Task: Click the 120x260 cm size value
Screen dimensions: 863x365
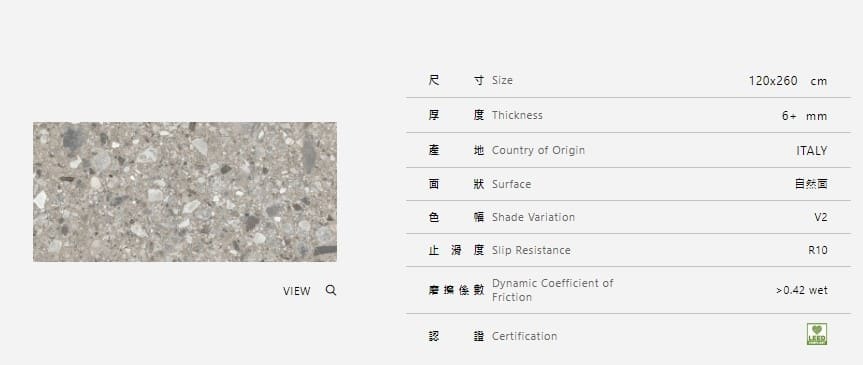Action: click(788, 81)
